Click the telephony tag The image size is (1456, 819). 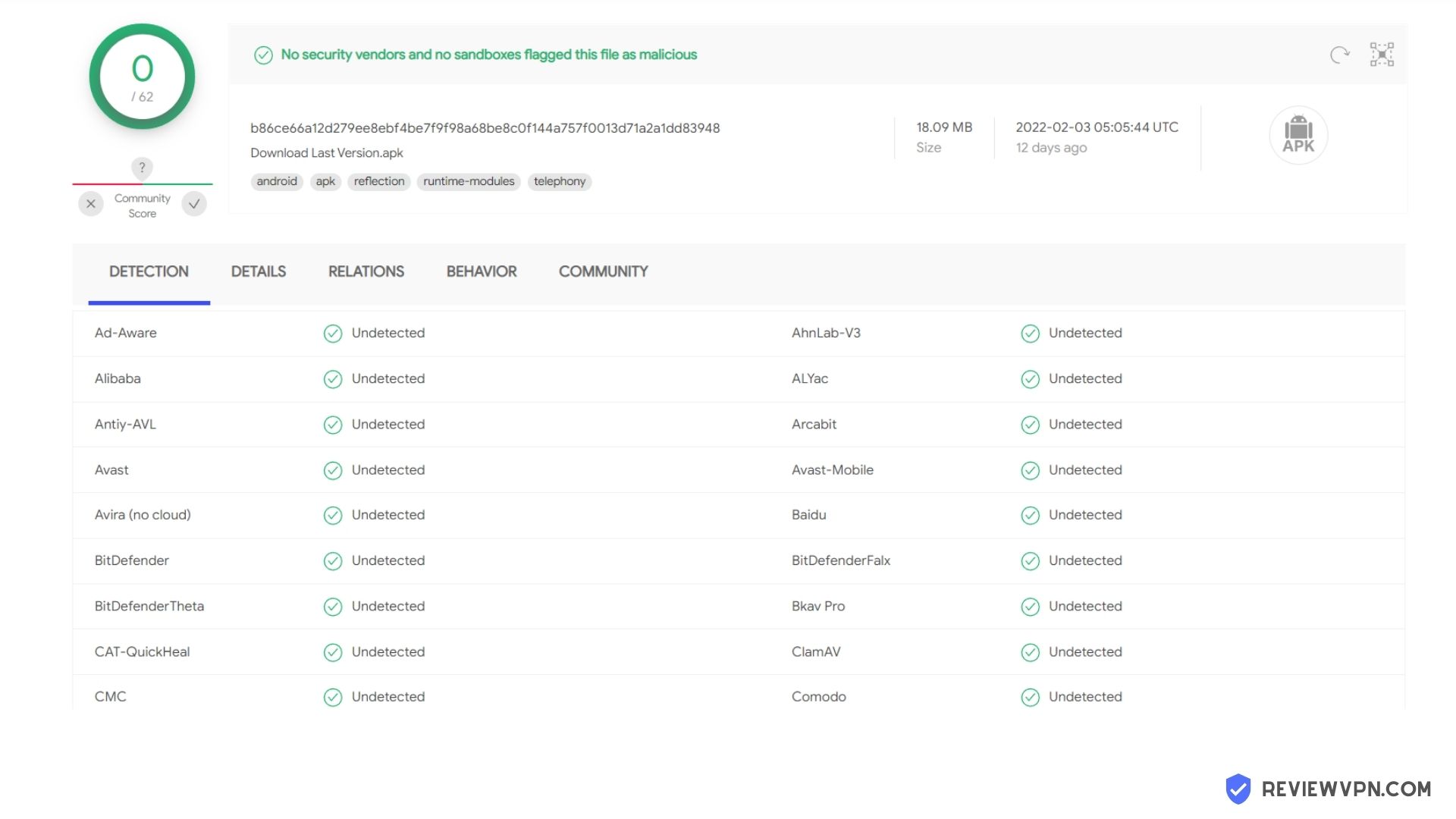[x=560, y=181]
